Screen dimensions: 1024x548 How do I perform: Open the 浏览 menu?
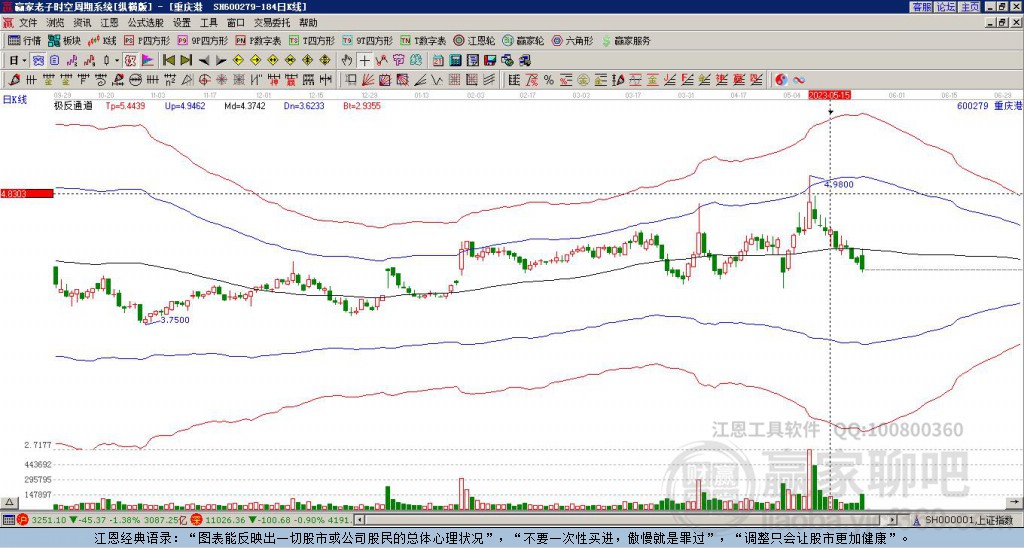[x=55, y=23]
